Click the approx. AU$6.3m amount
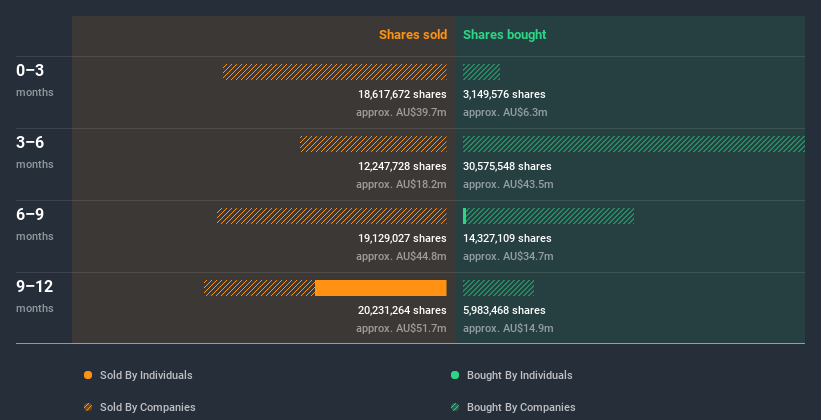Viewport: 821px width, 420px height. 505,112
